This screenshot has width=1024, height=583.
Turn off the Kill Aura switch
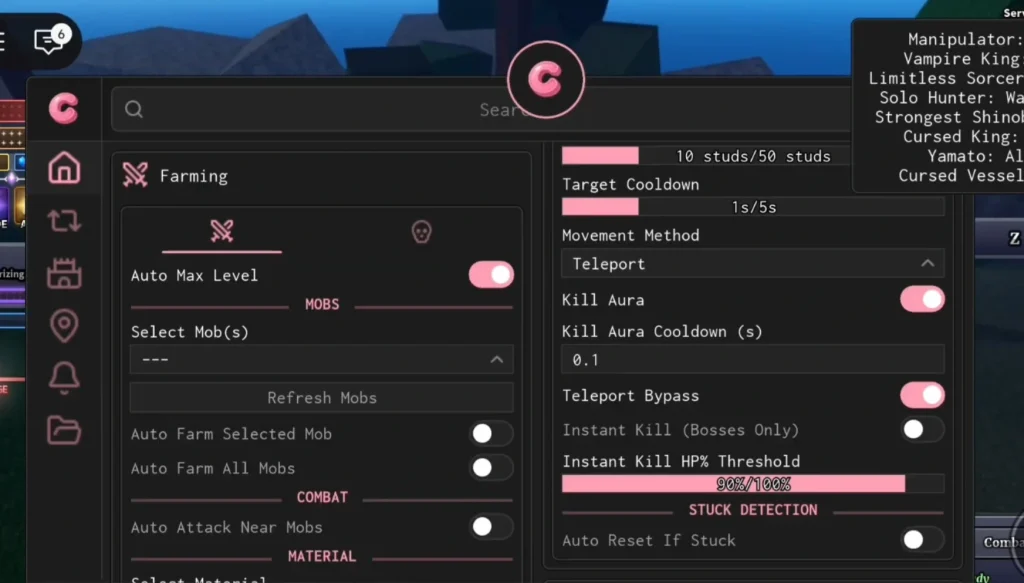coord(922,300)
